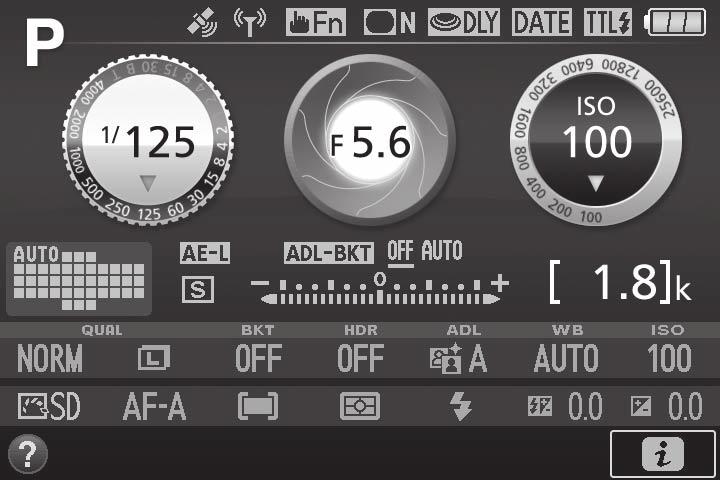The image size is (720, 480).
Task: Select the exposure compensation icon
Action: [641, 407]
